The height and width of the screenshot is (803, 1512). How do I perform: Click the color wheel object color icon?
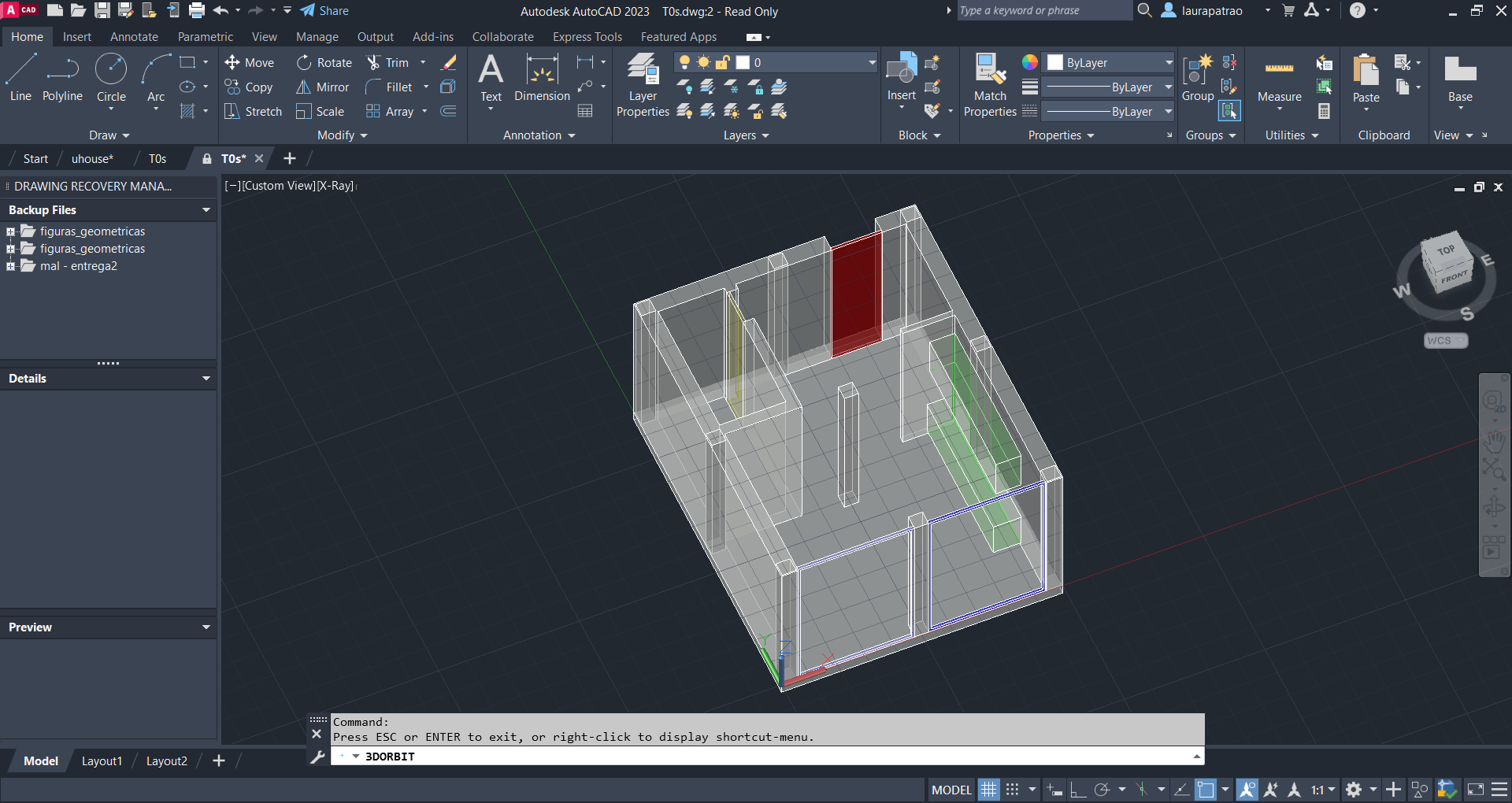click(1029, 62)
